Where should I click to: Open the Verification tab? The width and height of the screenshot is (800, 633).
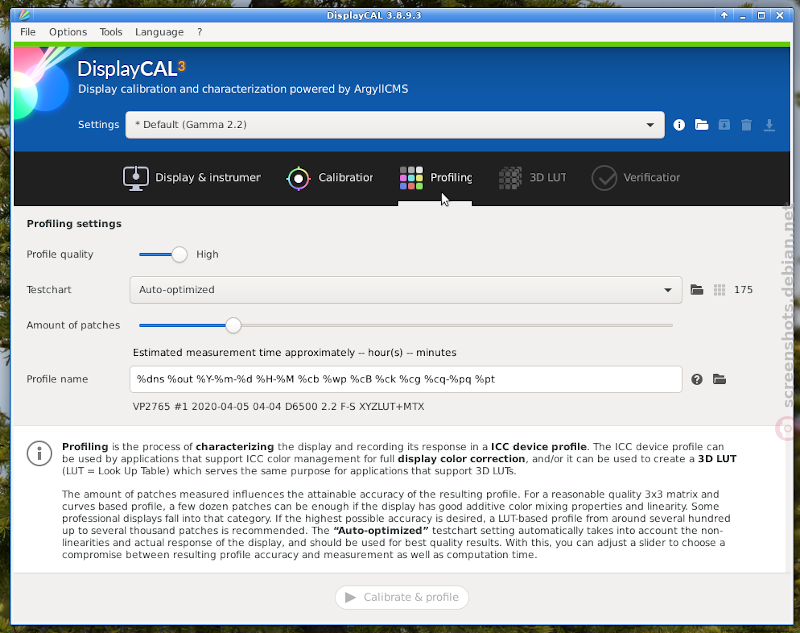tap(636, 178)
